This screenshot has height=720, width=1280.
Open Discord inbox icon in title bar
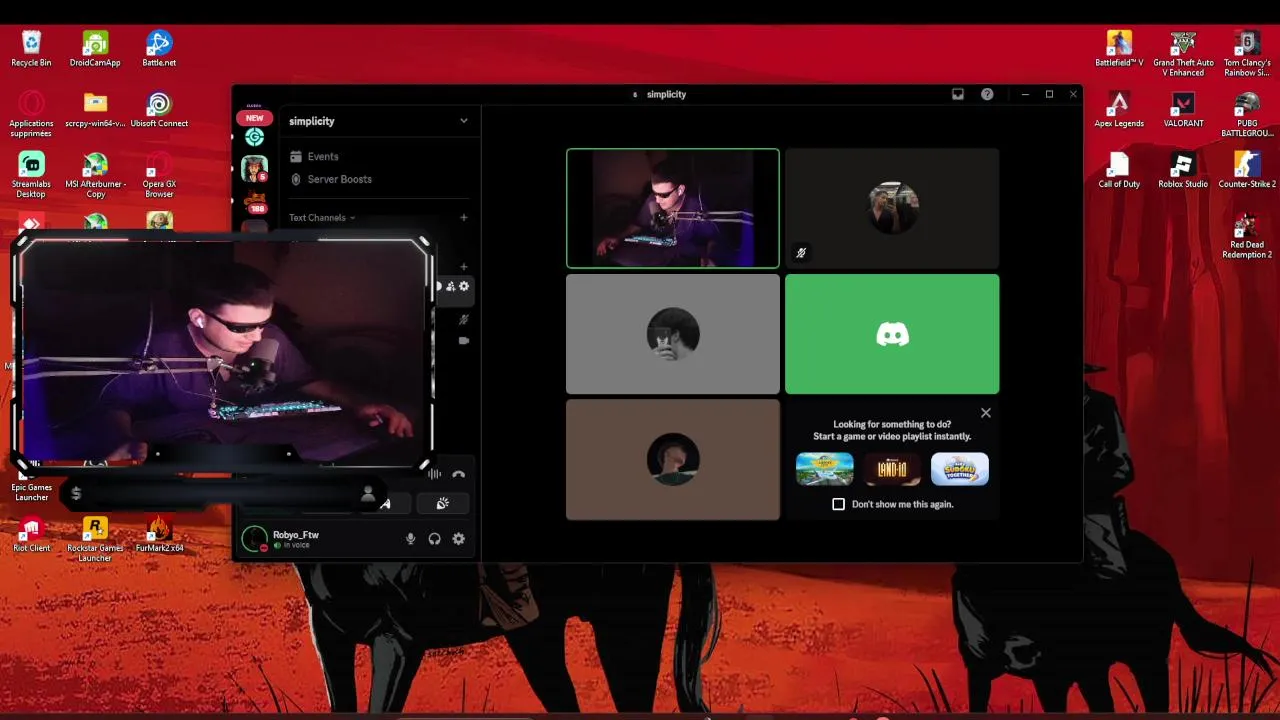957,94
